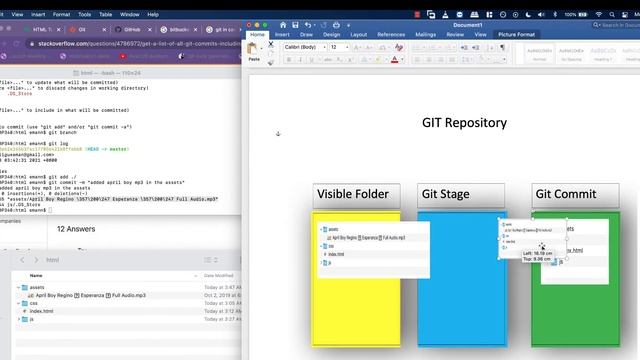Print the document via printer icon
The image size is (640, 360).
click(x=336, y=25)
